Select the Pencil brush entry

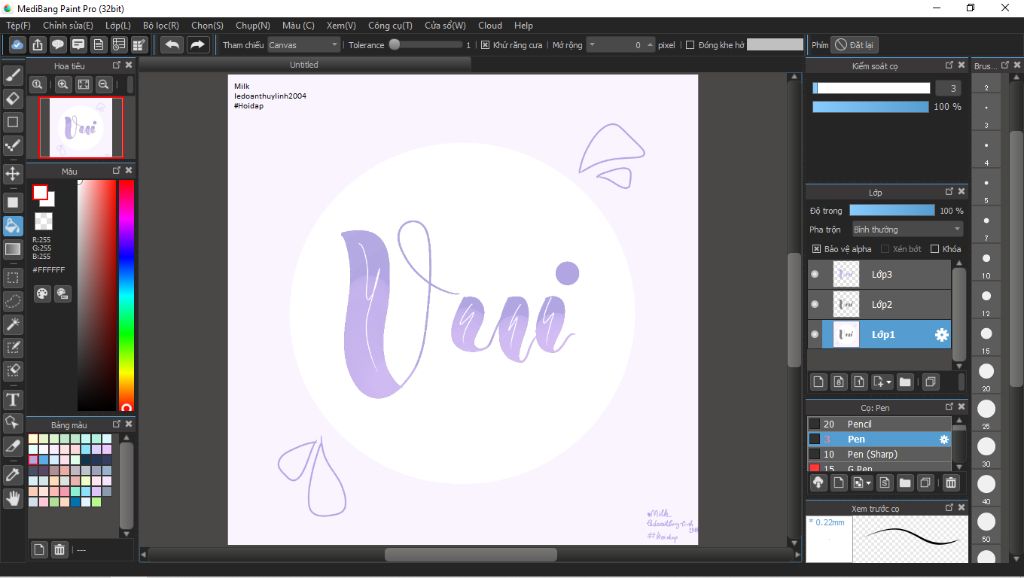[x=879, y=424]
